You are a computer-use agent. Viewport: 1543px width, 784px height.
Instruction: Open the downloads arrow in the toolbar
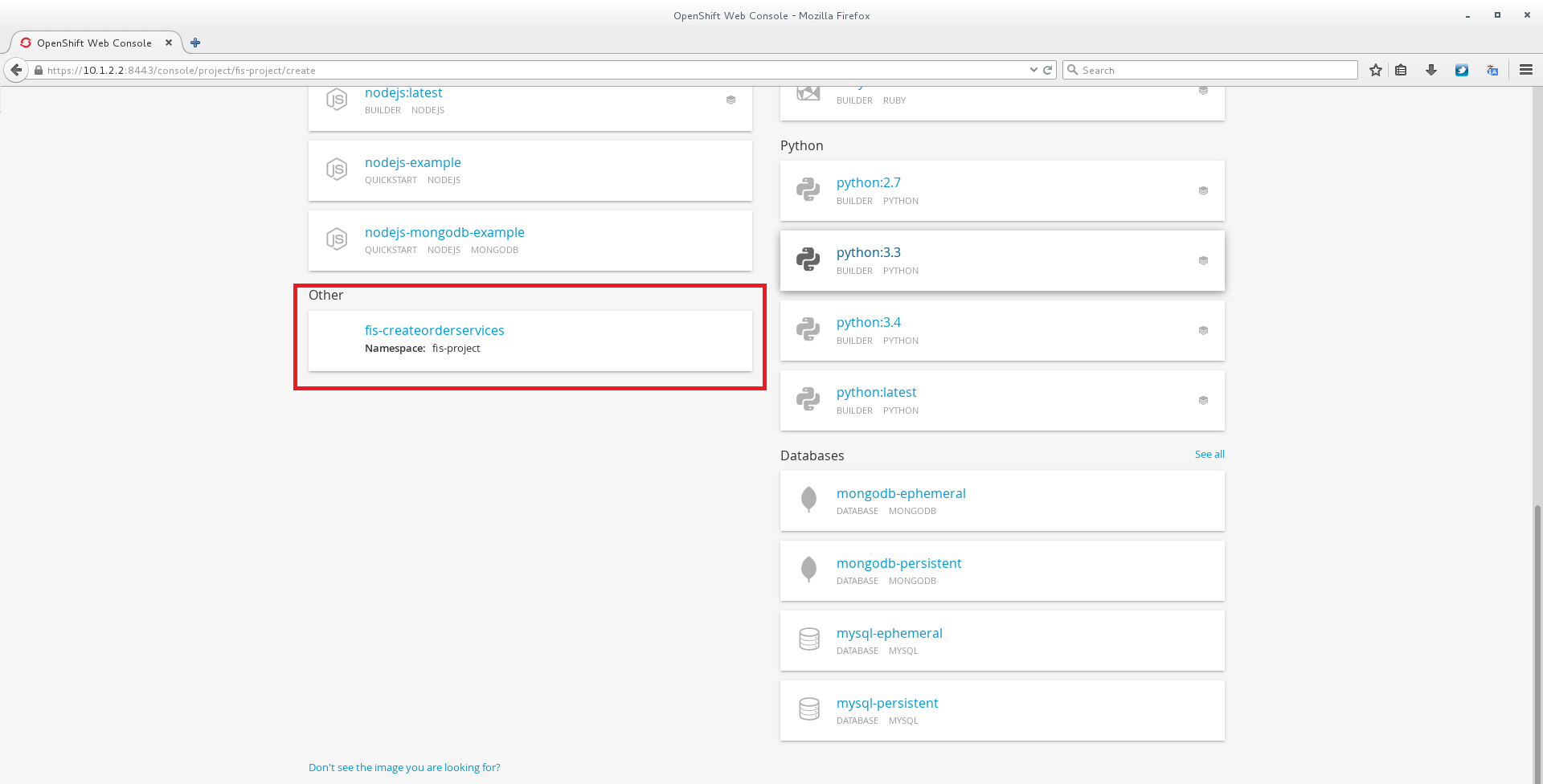1431,70
